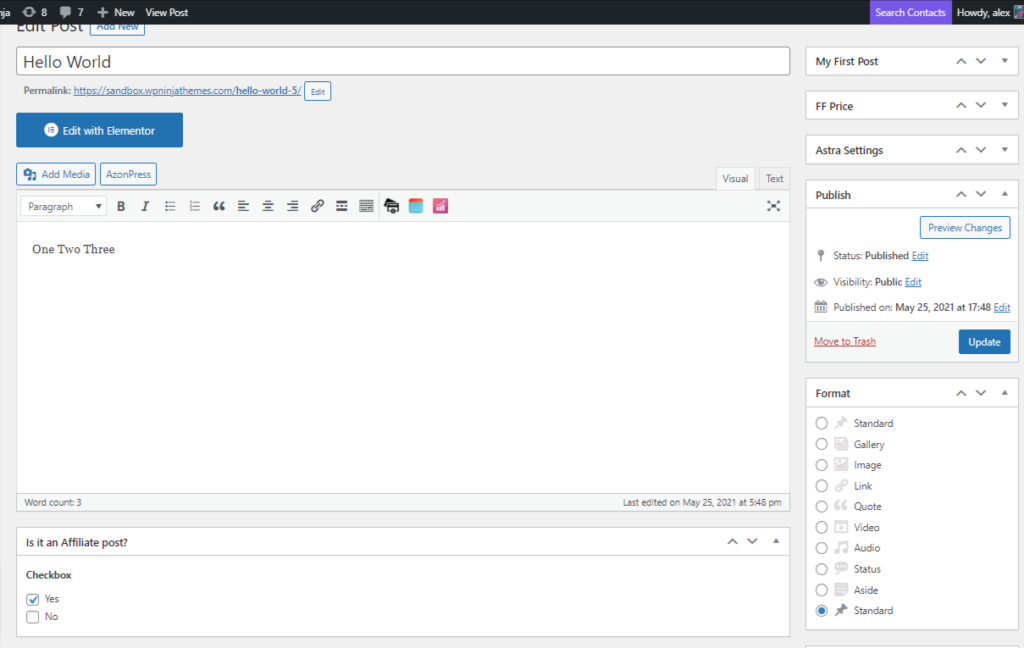Viewport: 1024px width, 648px height.
Task: Check the No option under Checkbox
Action: pos(32,617)
